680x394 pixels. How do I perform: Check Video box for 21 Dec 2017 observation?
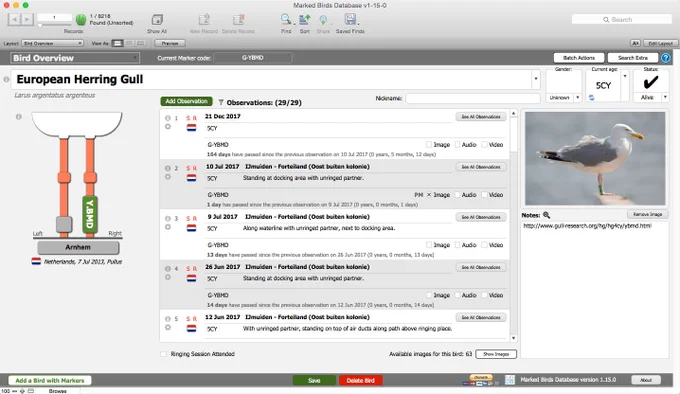[x=484, y=145]
